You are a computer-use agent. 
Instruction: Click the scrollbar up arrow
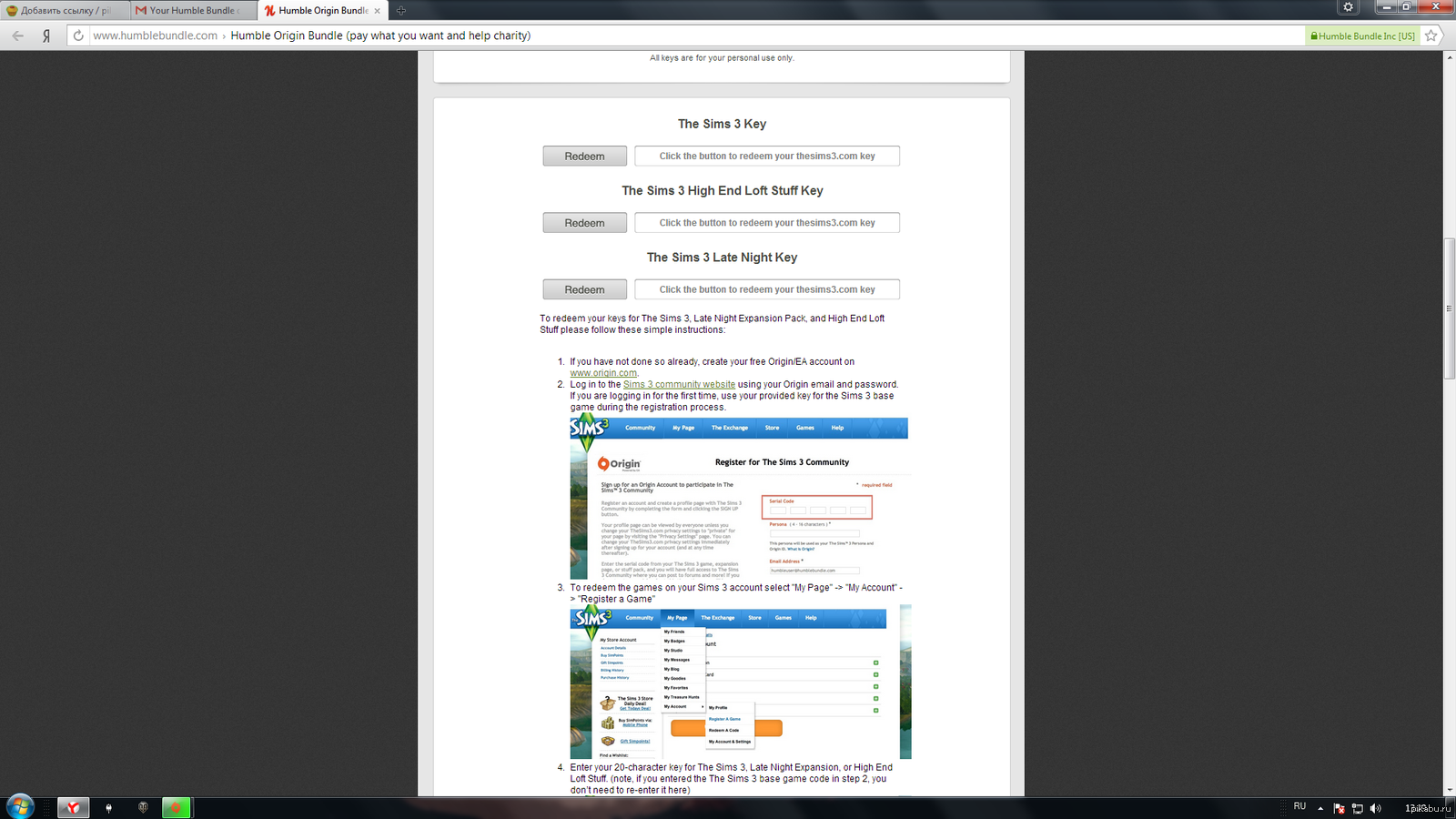point(1450,57)
